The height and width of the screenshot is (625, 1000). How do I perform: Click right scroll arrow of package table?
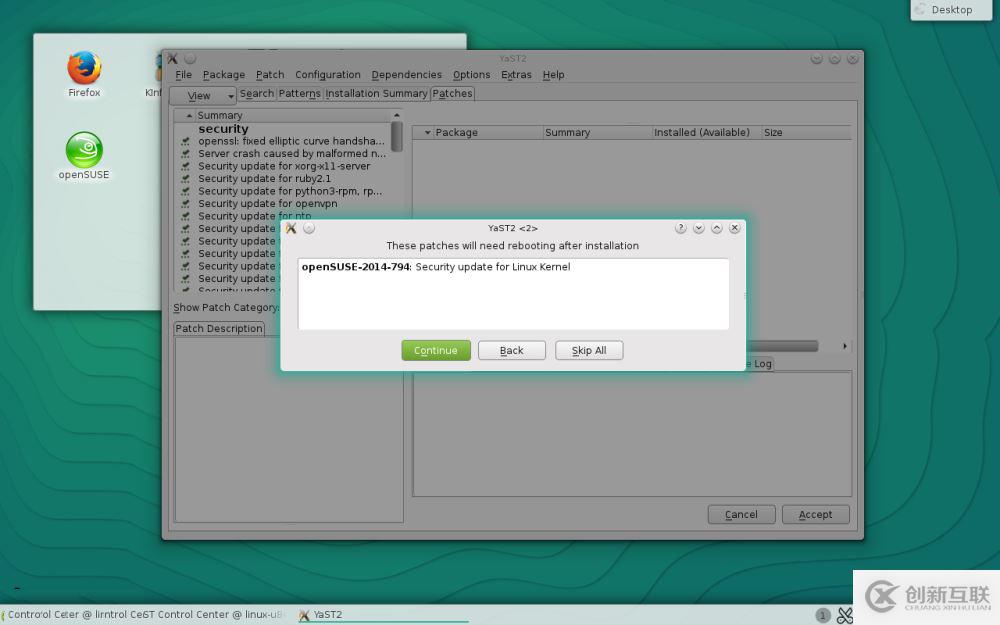(x=844, y=346)
